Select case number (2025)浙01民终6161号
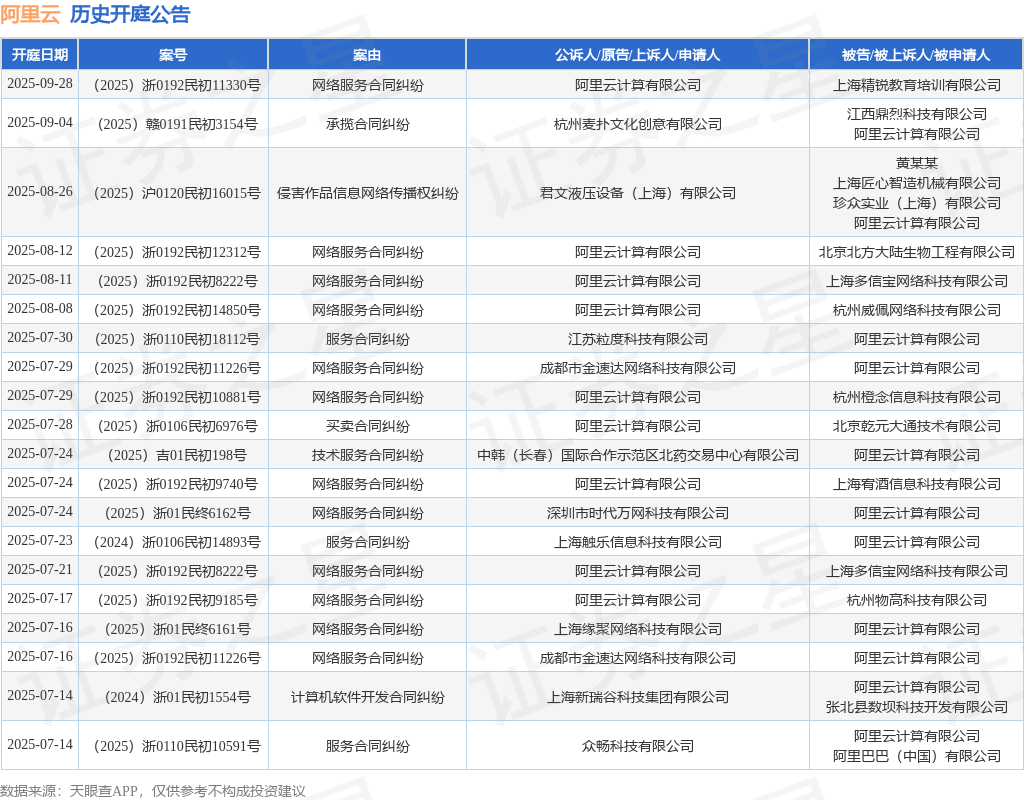This screenshot has height=800, width=1024. (173, 629)
